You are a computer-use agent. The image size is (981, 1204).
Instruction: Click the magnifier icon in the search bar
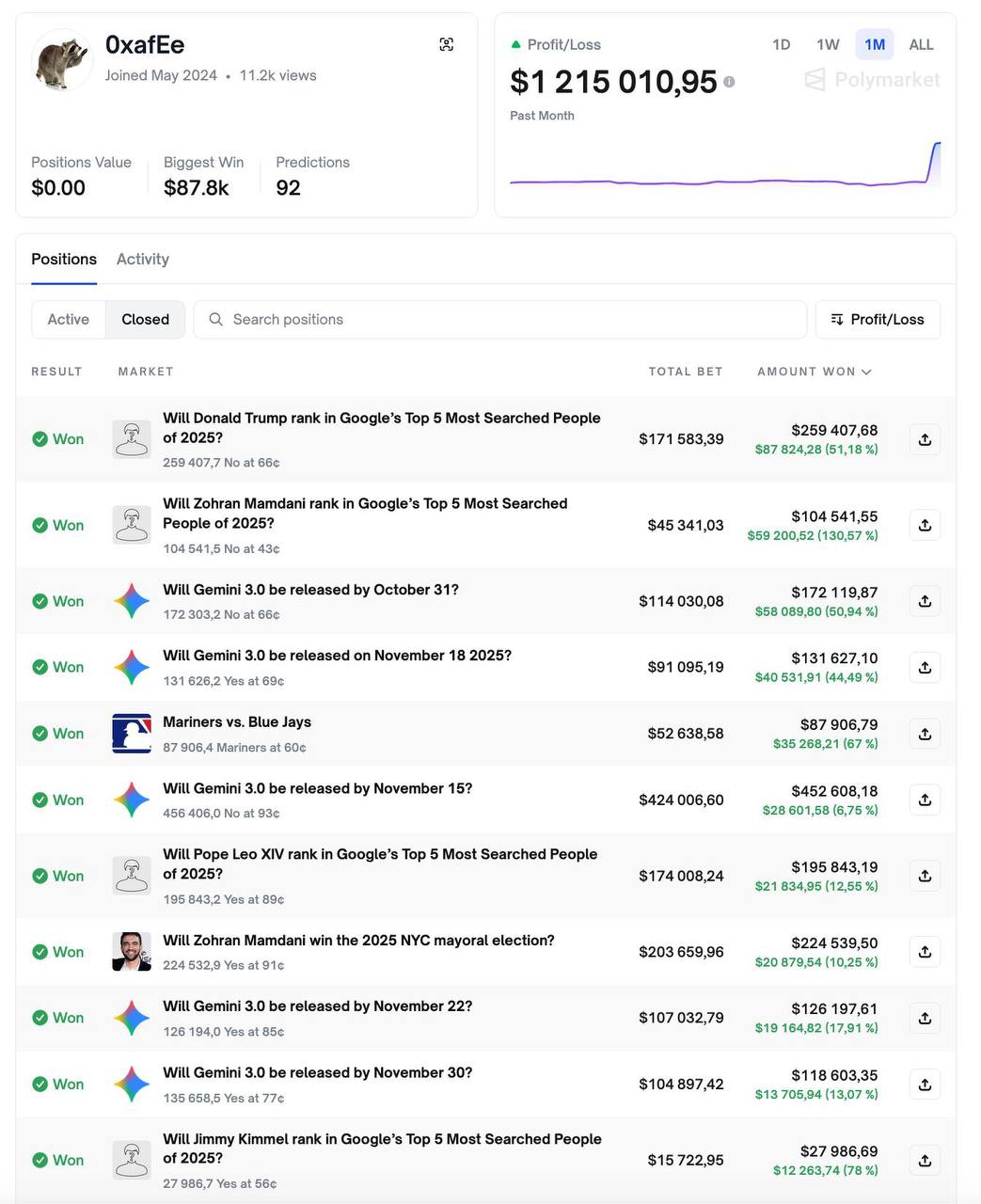(x=216, y=320)
